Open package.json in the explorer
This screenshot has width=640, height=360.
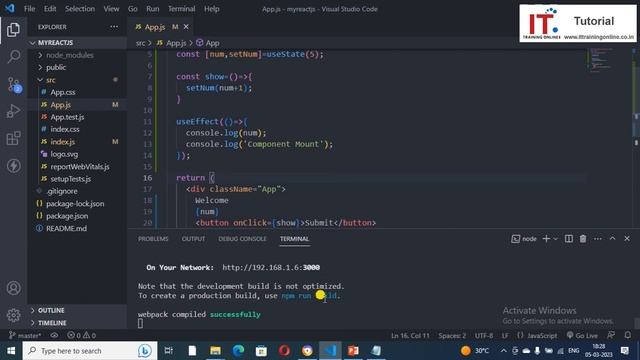(x=77, y=216)
